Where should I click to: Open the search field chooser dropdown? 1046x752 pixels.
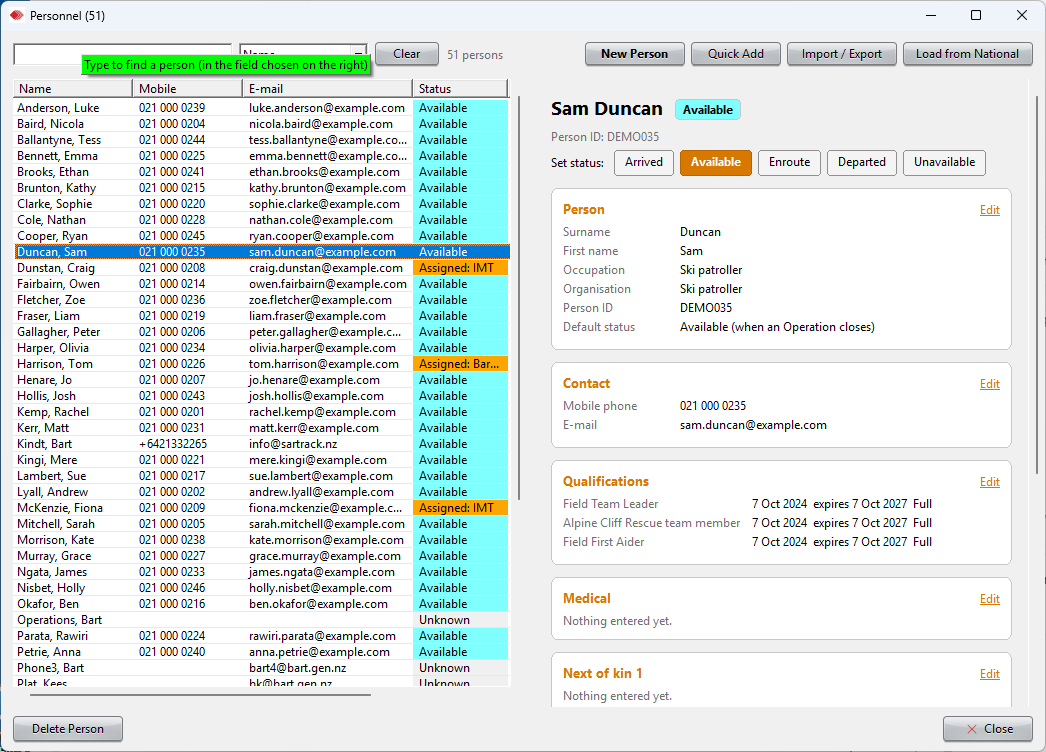click(359, 52)
